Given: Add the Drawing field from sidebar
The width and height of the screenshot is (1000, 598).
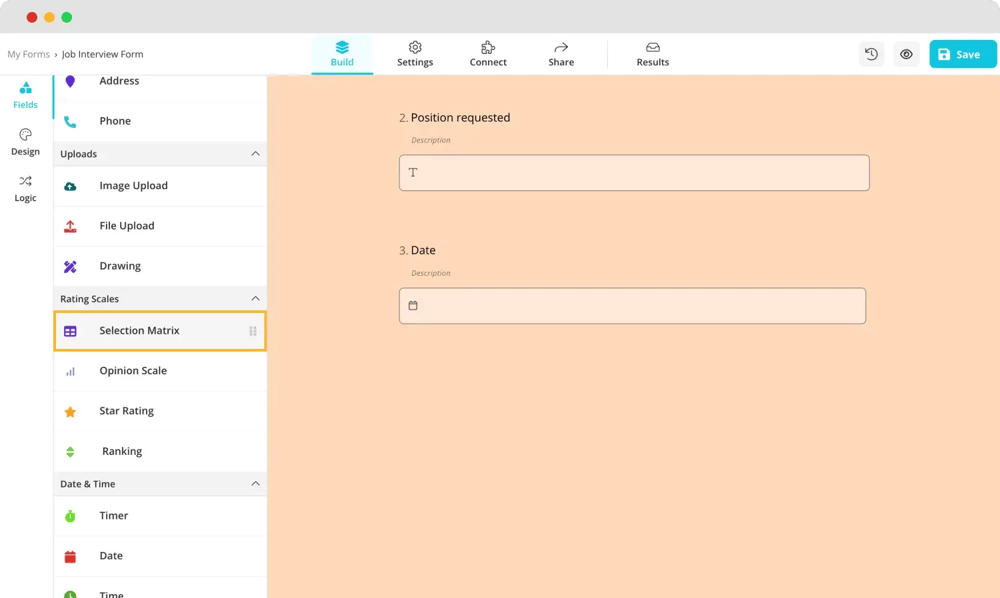Looking at the screenshot, I should [x=120, y=266].
